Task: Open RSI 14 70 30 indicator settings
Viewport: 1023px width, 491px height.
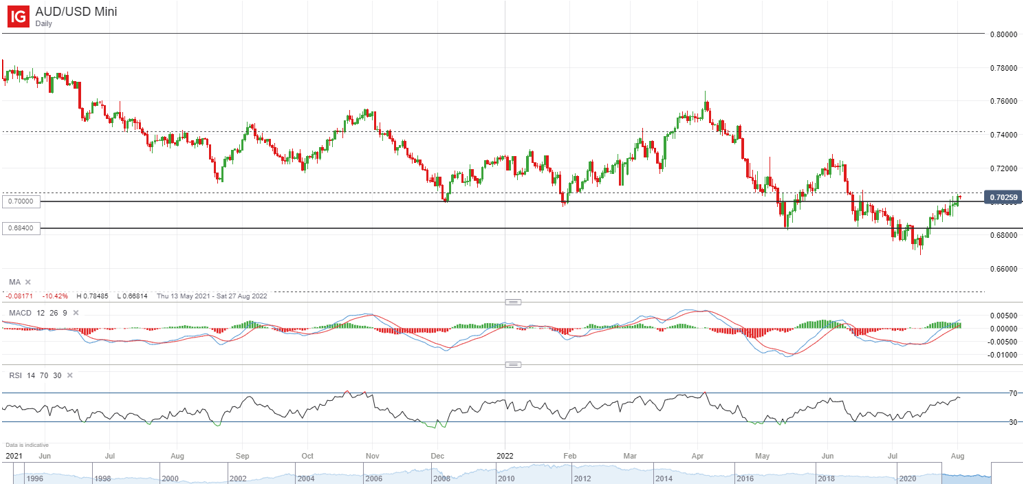Action: (35, 376)
